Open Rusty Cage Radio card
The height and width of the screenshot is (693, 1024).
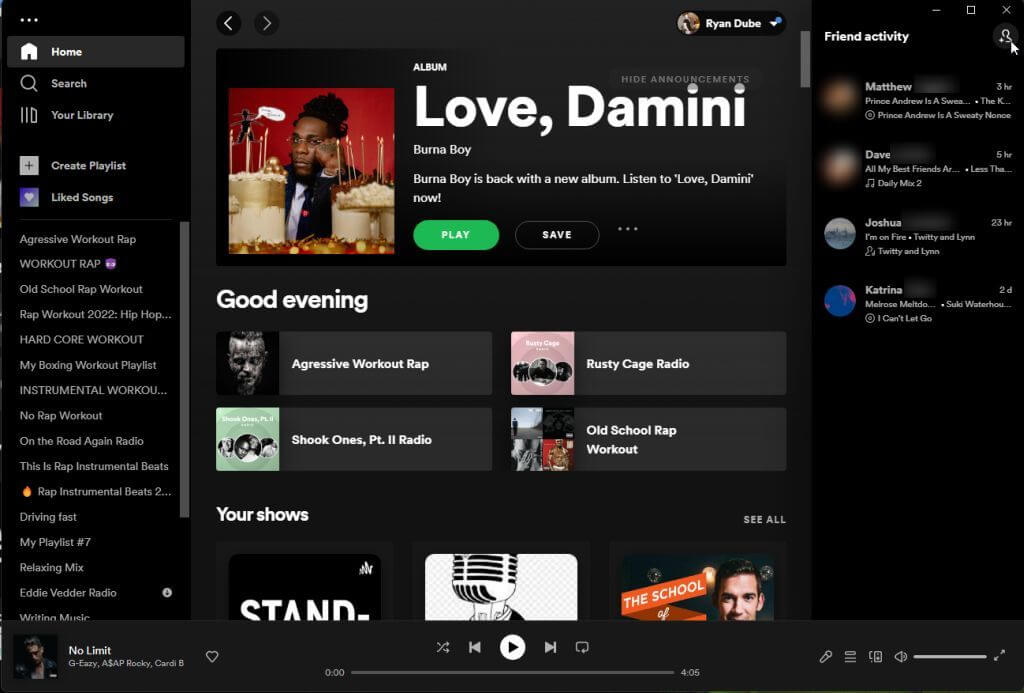648,363
